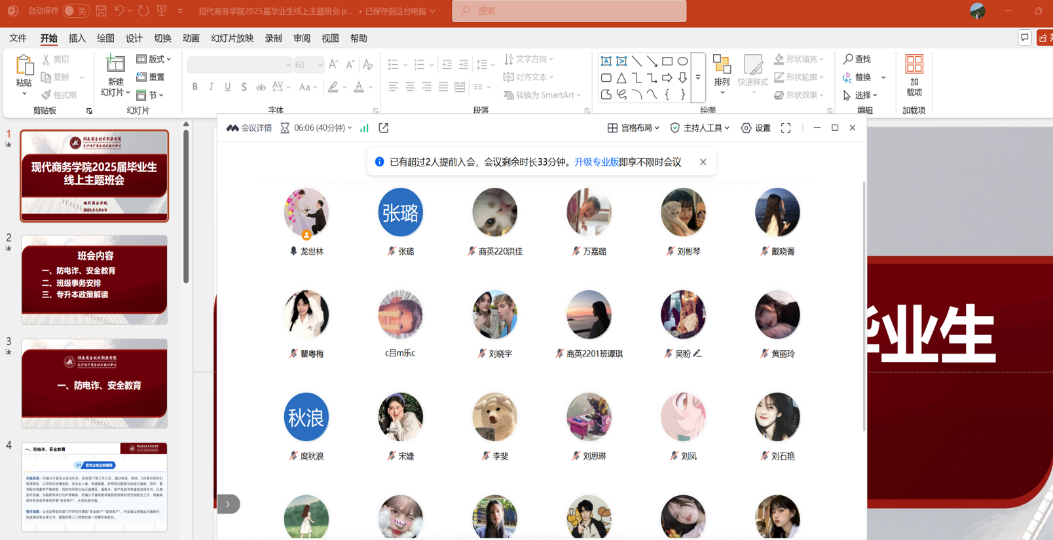Image resolution: width=1053 pixels, height=540 pixels.
Task: Toggle bold formatting button
Action: tap(195, 87)
